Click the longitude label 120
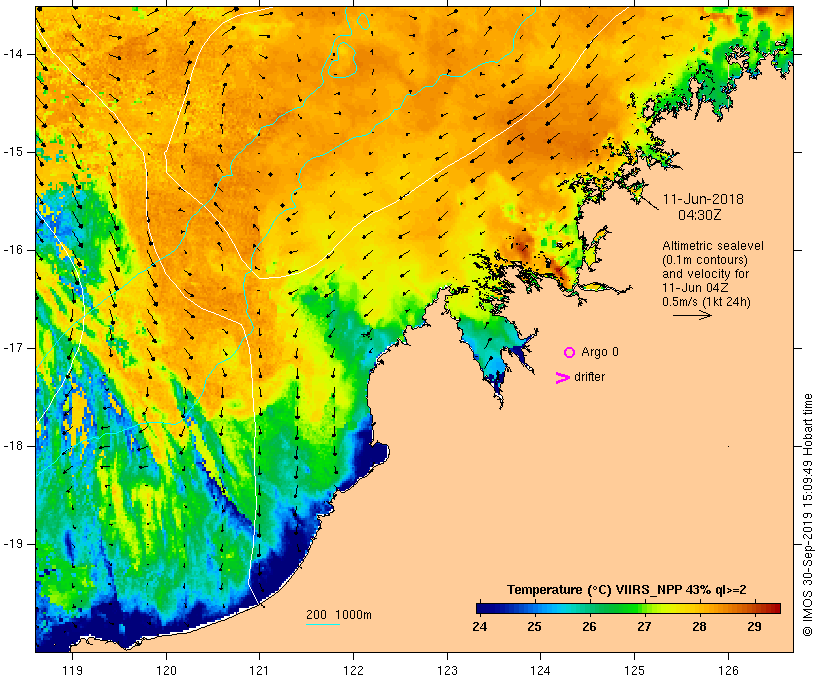This screenshot has width=820, height=680. (166, 670)
